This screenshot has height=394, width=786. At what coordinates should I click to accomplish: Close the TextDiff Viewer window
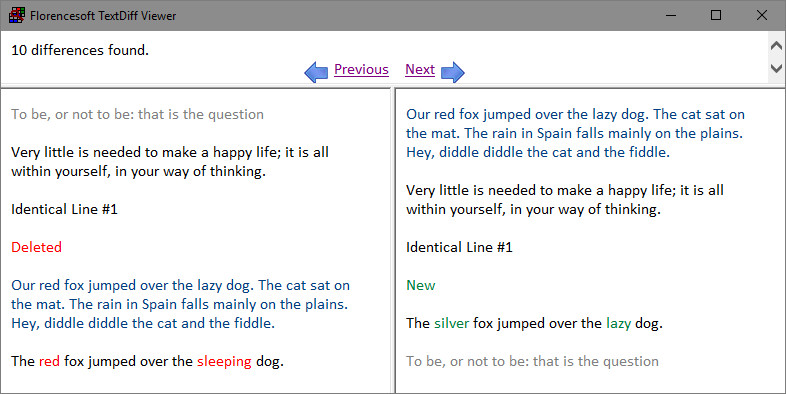coord(761,16)
